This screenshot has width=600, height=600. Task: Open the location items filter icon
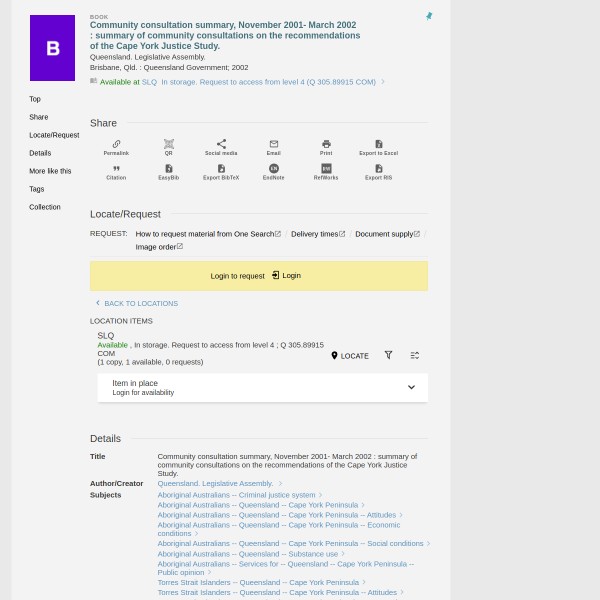click(388, 355)
